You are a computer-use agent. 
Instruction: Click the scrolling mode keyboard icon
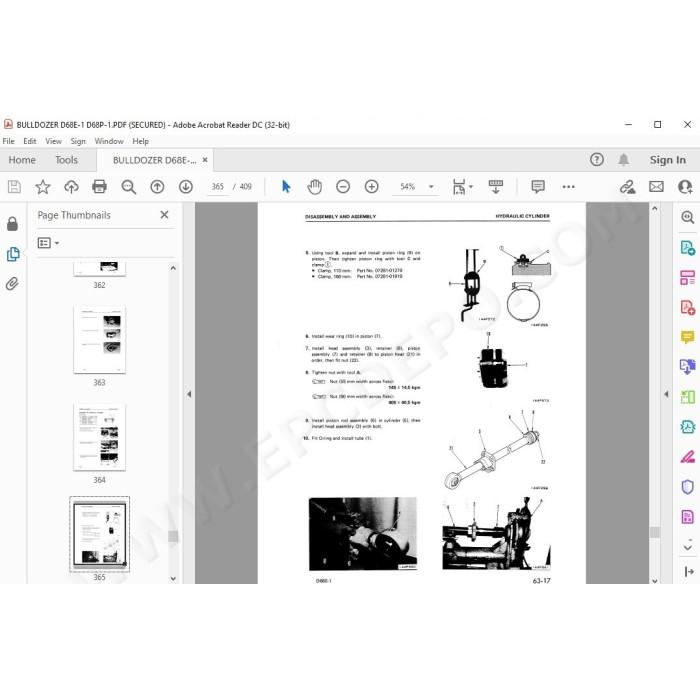pyautogui.click(x=496, y=187)
